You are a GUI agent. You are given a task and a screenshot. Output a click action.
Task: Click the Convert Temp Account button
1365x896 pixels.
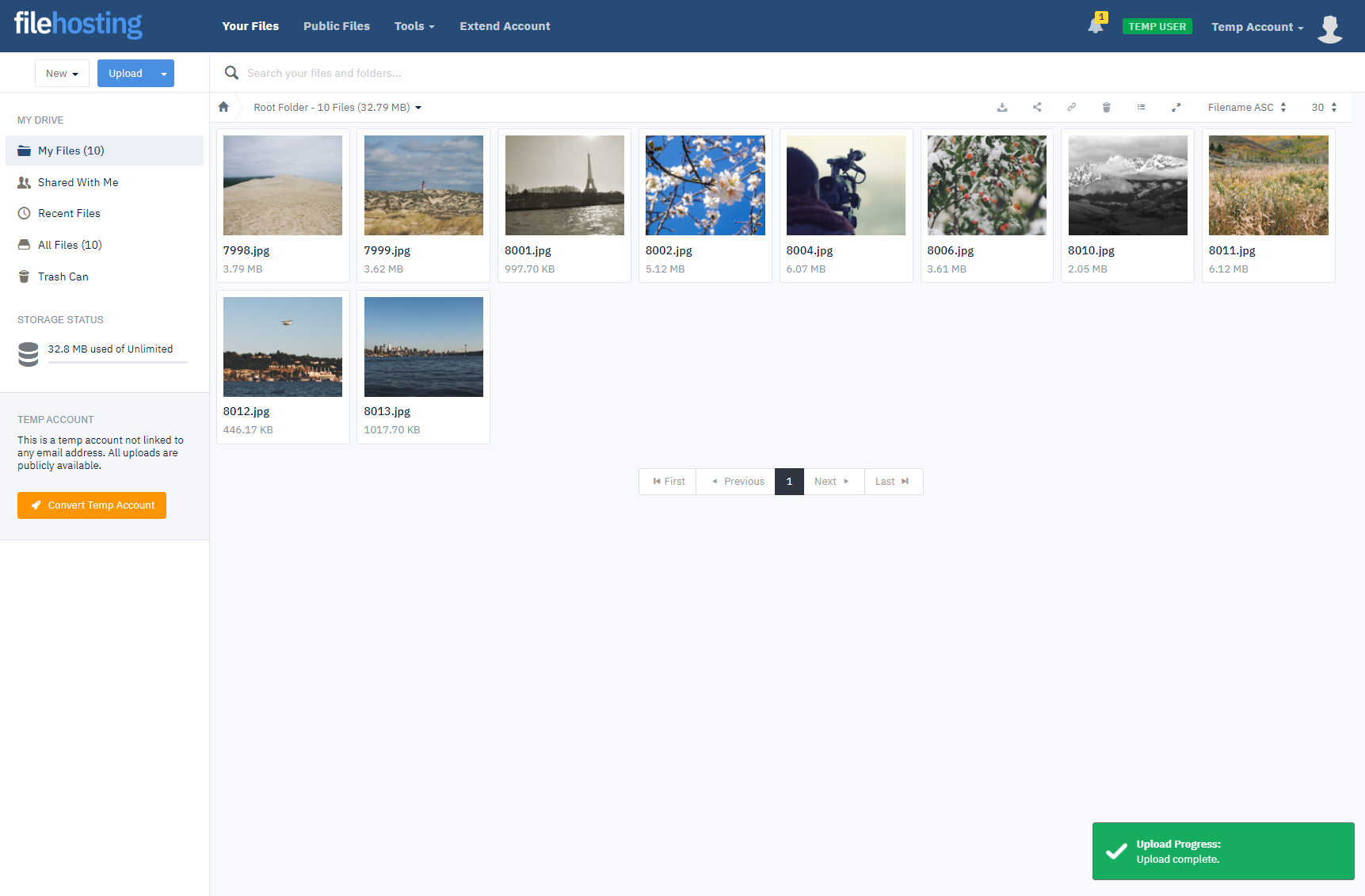[x=92, y=505]
